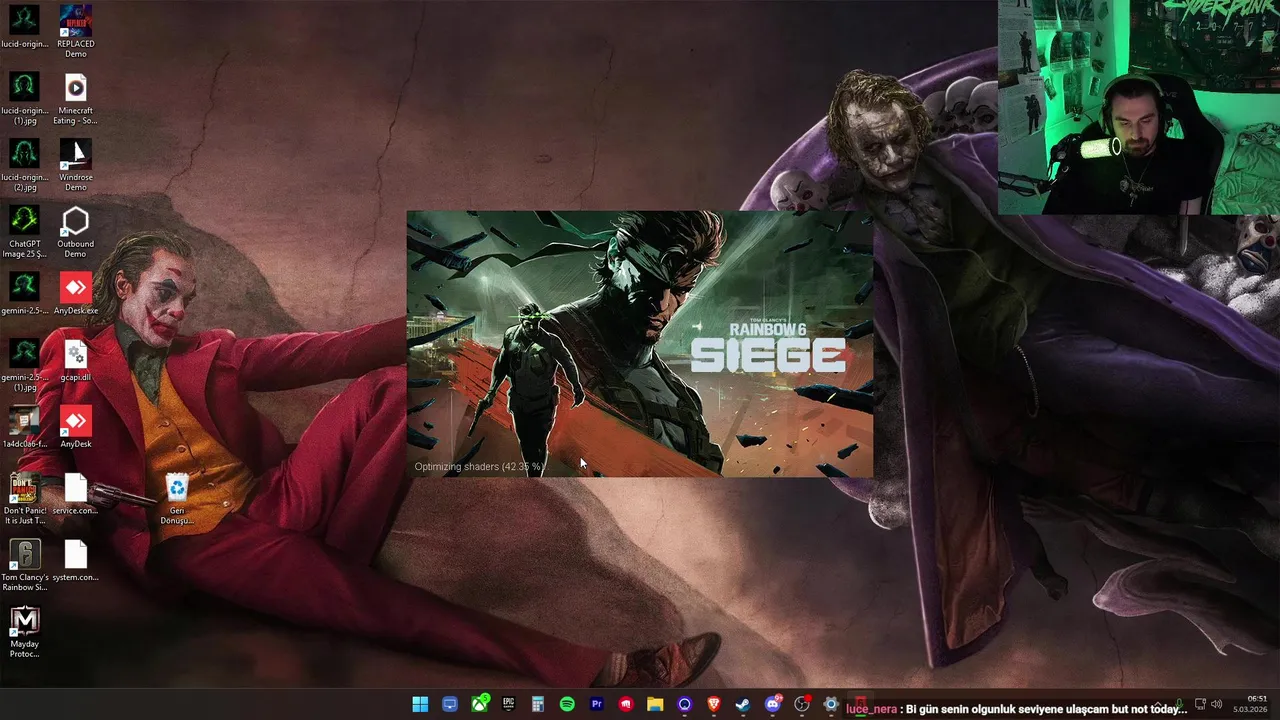
Task: Open the volume speaker tray icon
Action: pyautogui.click(x=1219, y=704)
